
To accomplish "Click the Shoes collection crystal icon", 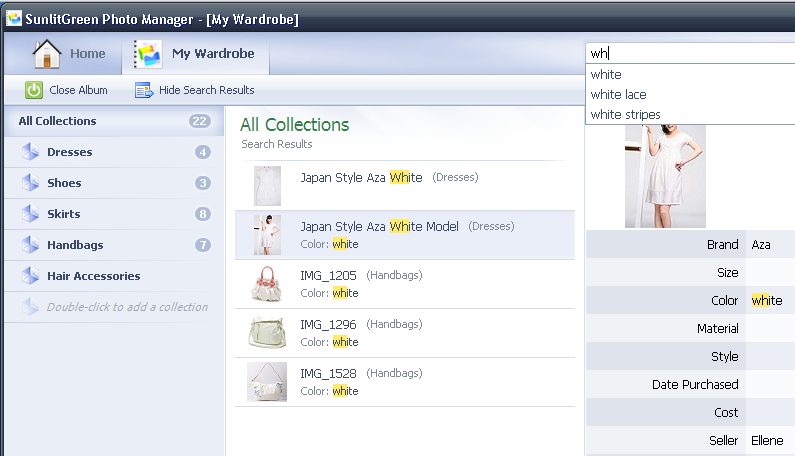I will pyautogui.click(x=30, y=183).
